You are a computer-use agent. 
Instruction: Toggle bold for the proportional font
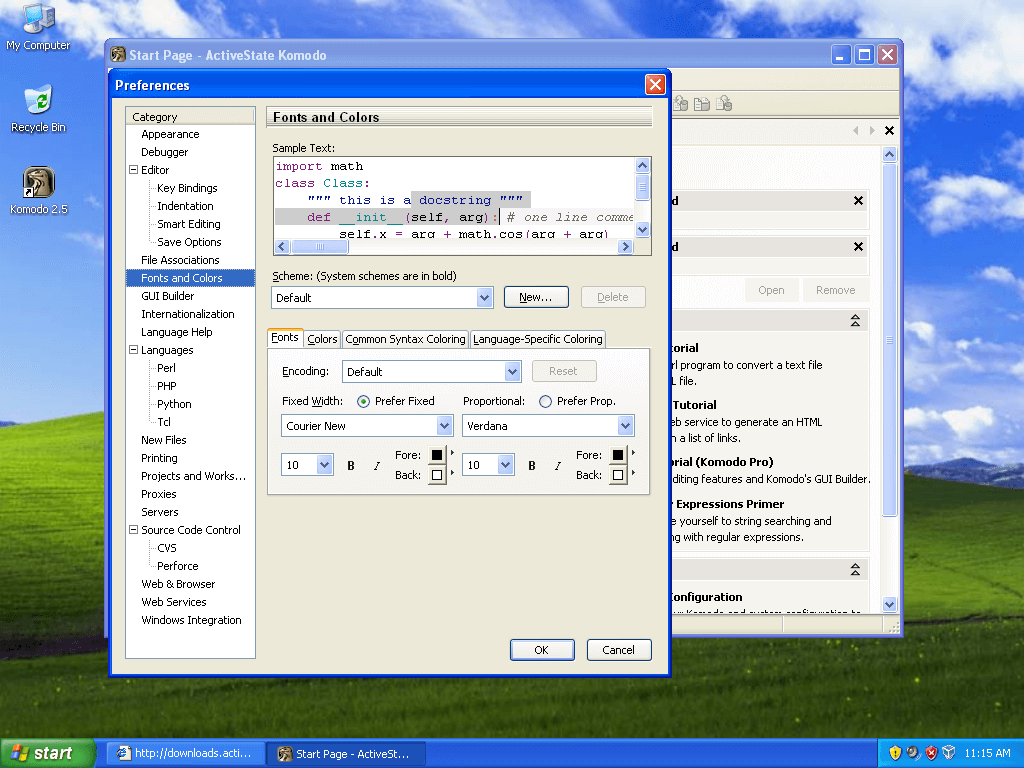pyautogui.click(x=532, y=466)
